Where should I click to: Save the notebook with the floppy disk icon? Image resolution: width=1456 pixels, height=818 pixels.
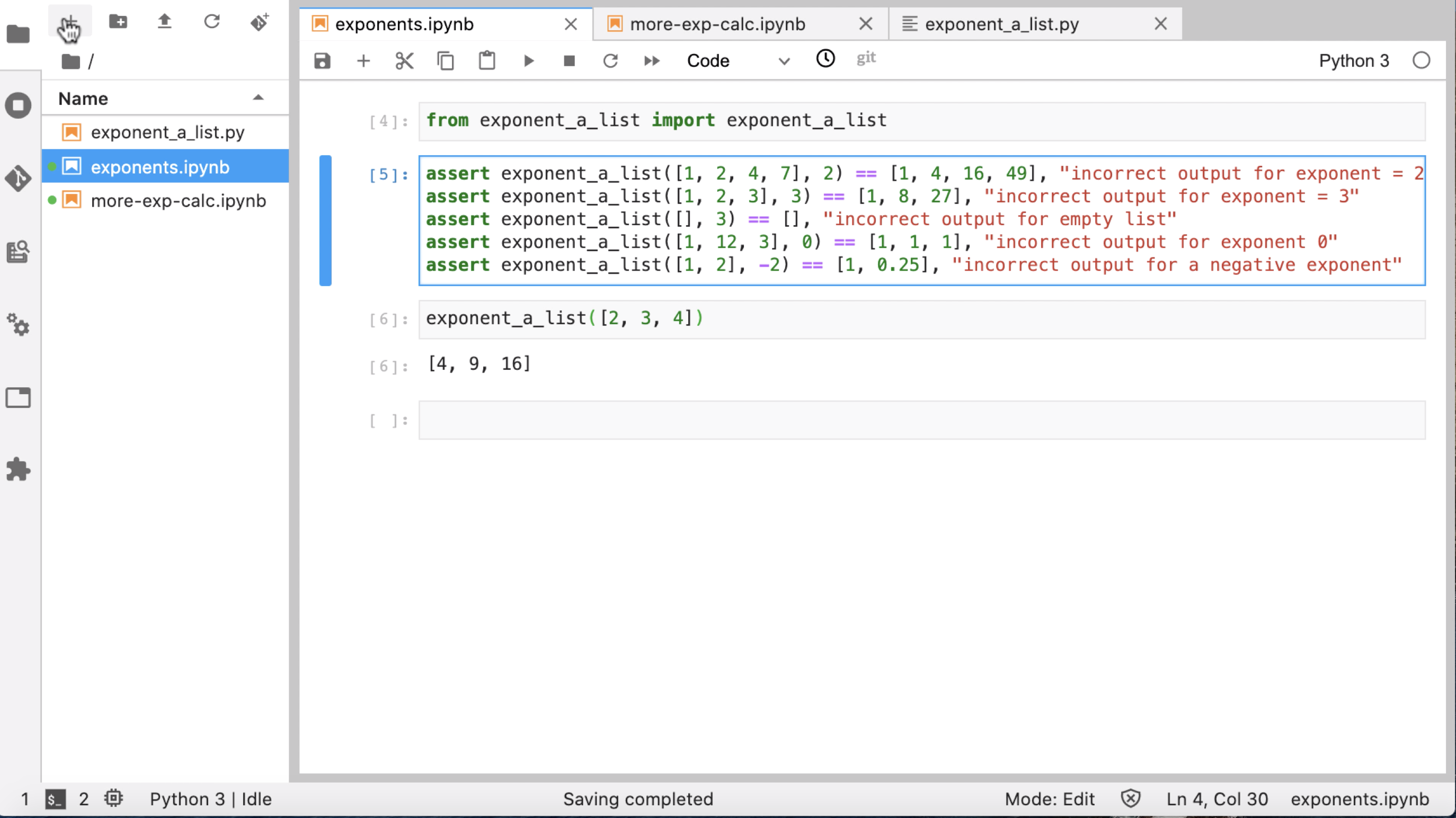coord(322,60)
